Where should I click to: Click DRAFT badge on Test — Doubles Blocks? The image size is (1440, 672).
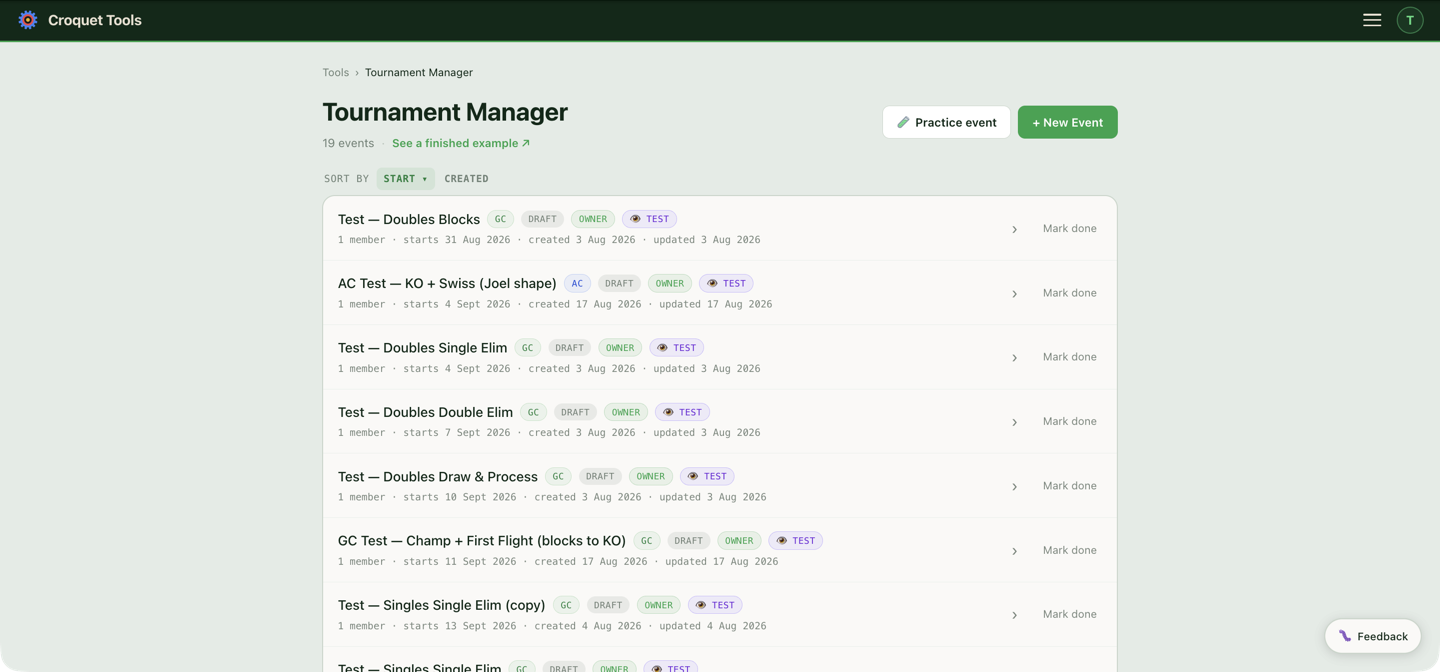coord(542,219)
